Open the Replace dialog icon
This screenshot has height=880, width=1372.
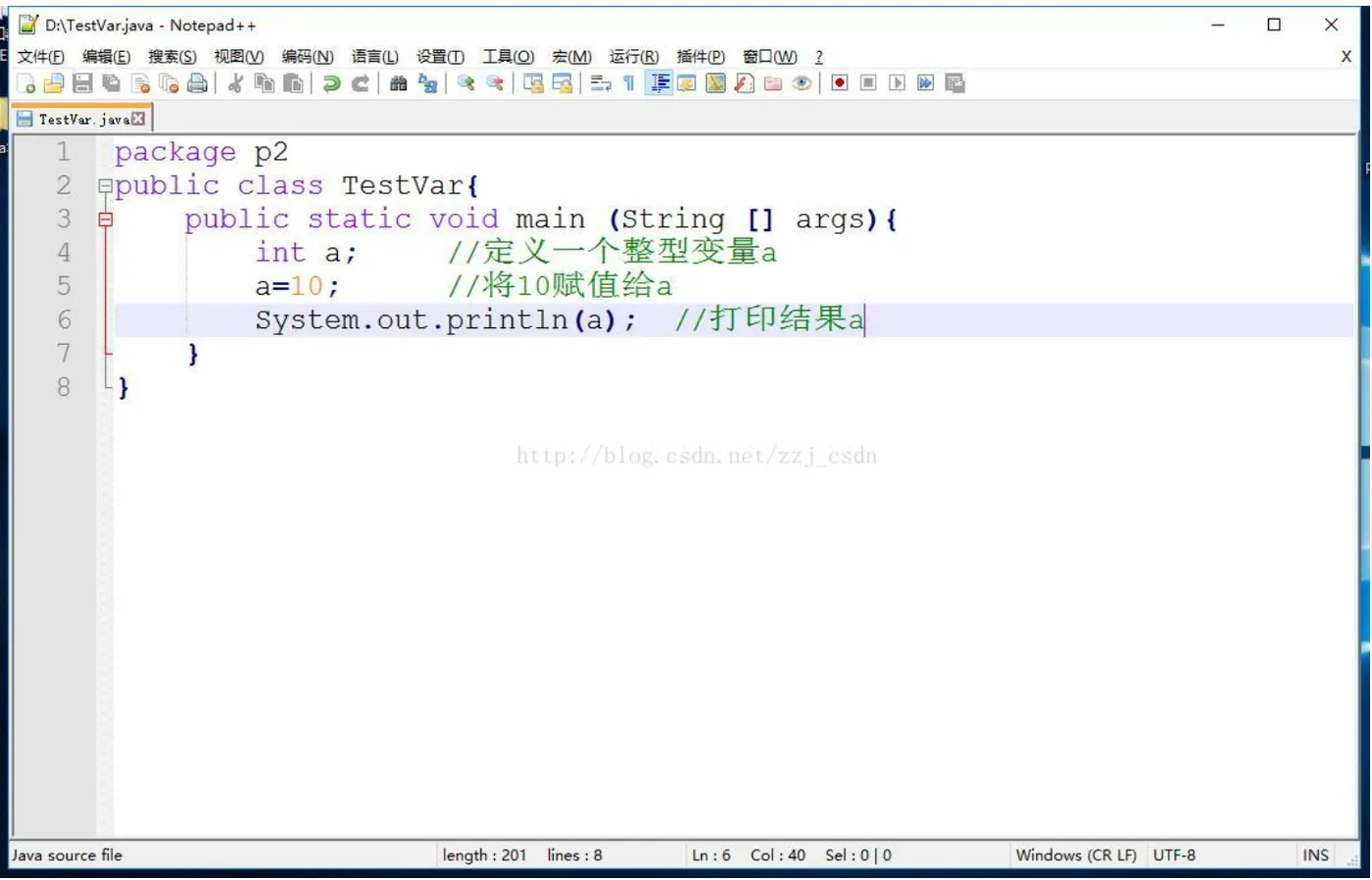pyautogui.click(x=427, y=83)
